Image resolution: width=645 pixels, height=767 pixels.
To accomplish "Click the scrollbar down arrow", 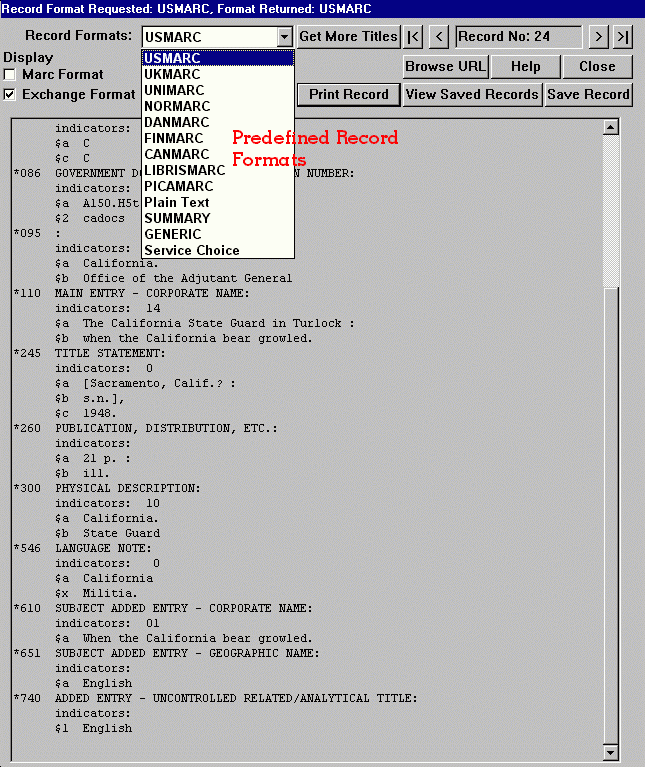I will [x=611, y=752].
